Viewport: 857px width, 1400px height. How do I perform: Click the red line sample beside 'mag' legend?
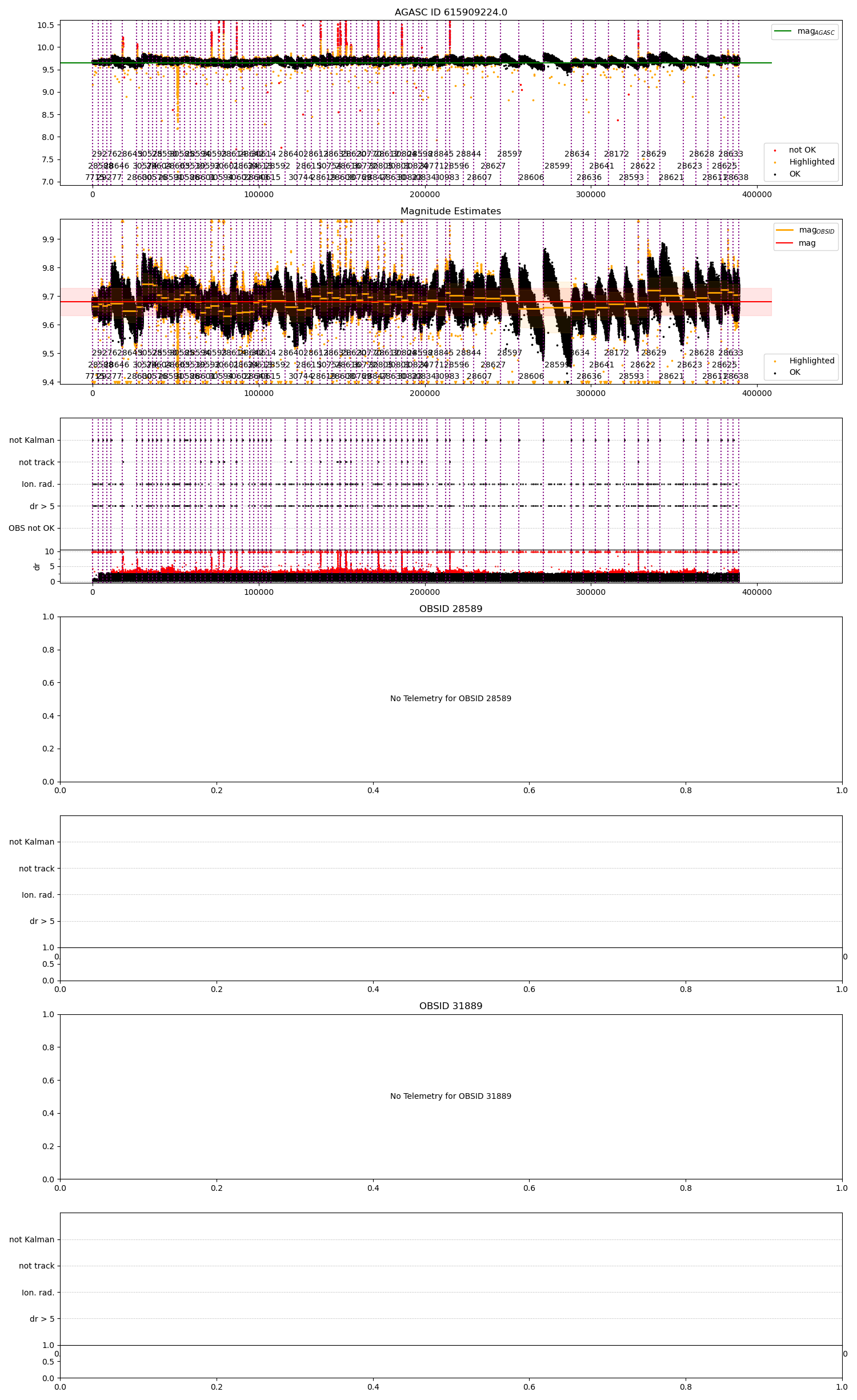click(785, 243)
